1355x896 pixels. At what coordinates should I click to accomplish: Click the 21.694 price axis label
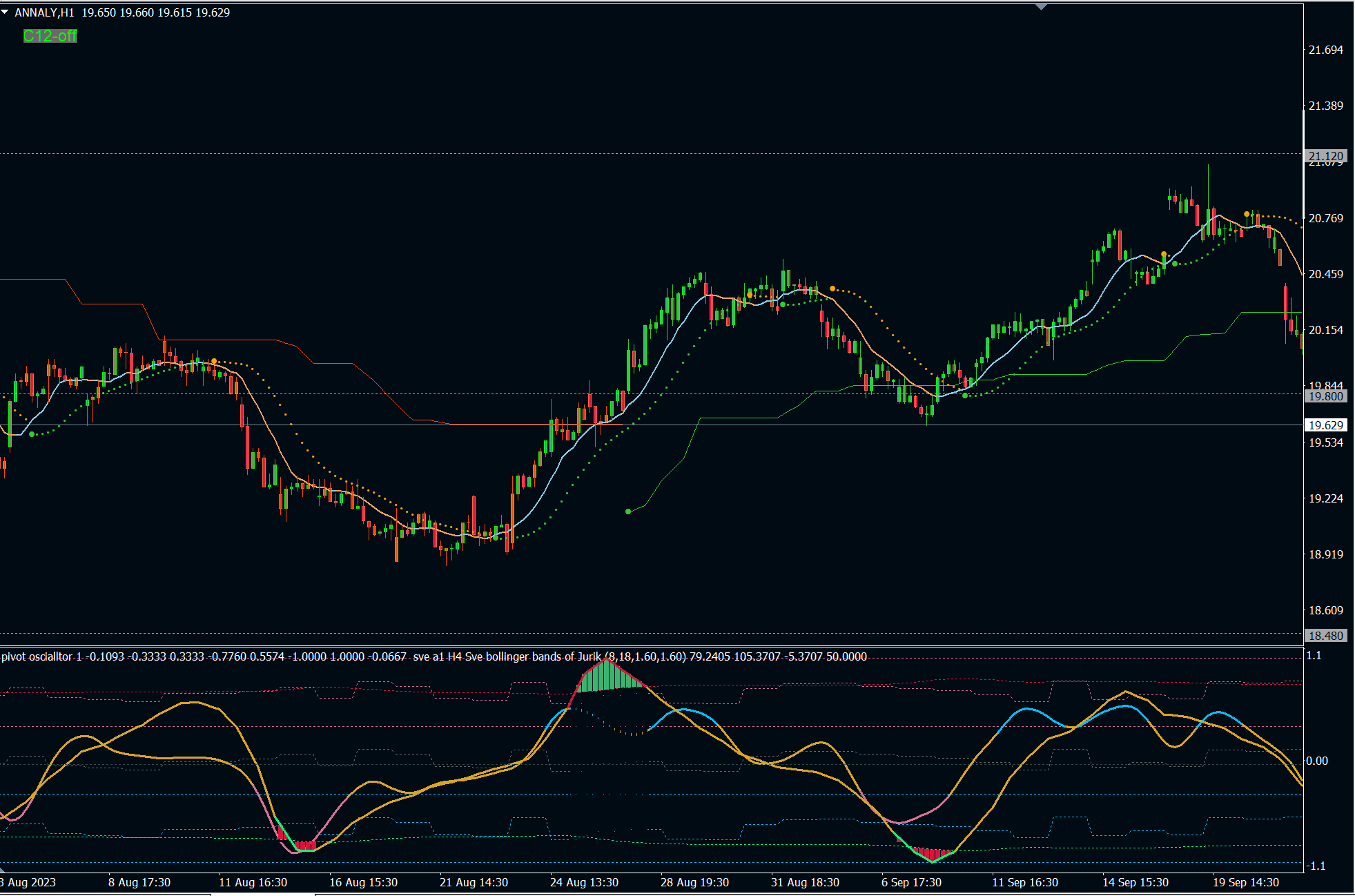(1325, 50)
